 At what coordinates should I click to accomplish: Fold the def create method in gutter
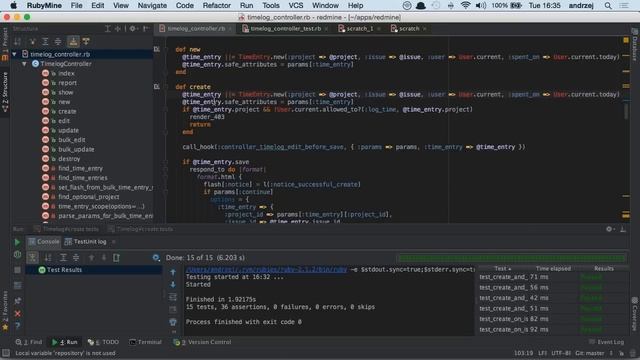click(x=165, y=87)
